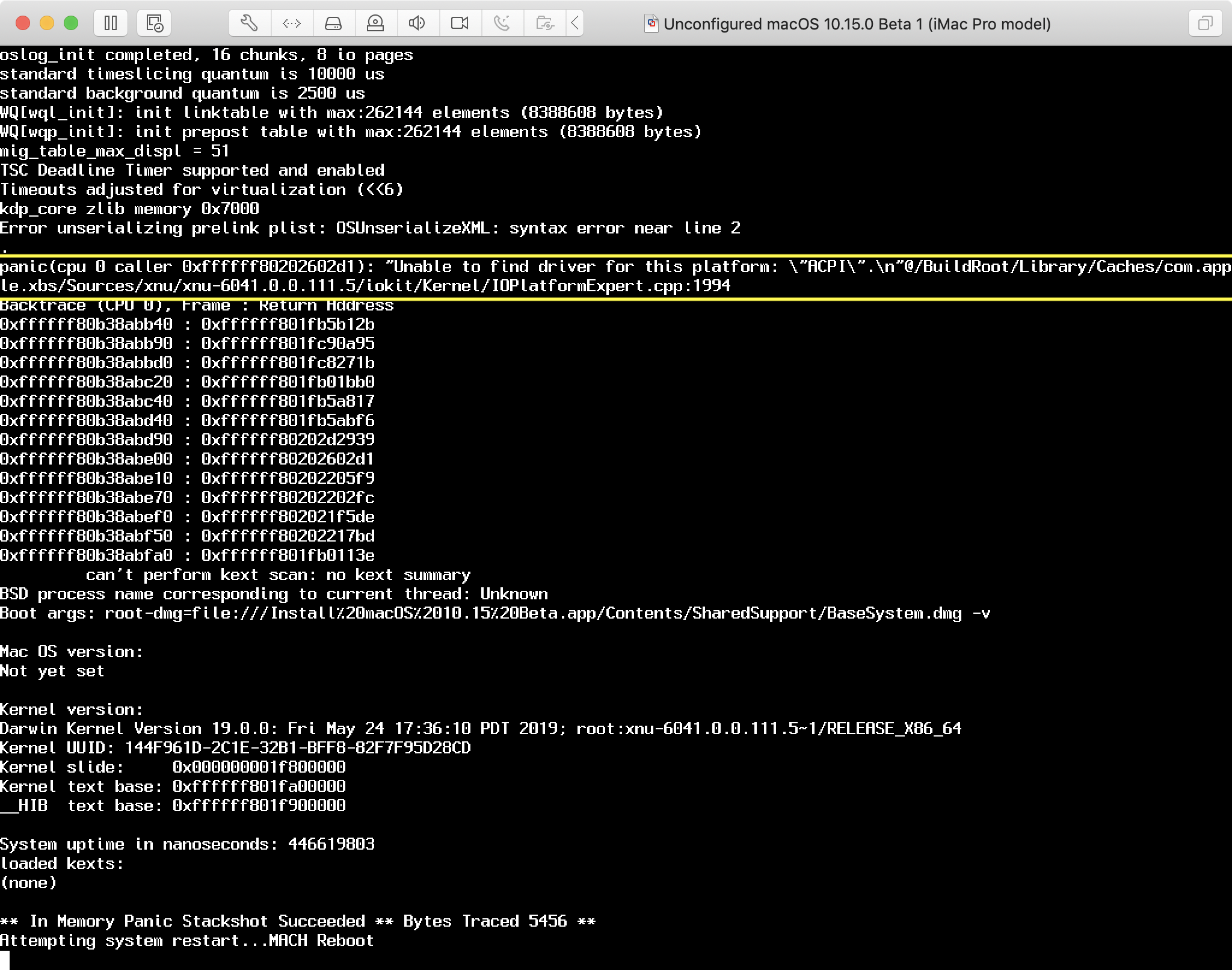This screenshot has height=970, width=1232.
Task: Click backtrace row '0xffffff80b38abf50'
Action: point(187,536)
